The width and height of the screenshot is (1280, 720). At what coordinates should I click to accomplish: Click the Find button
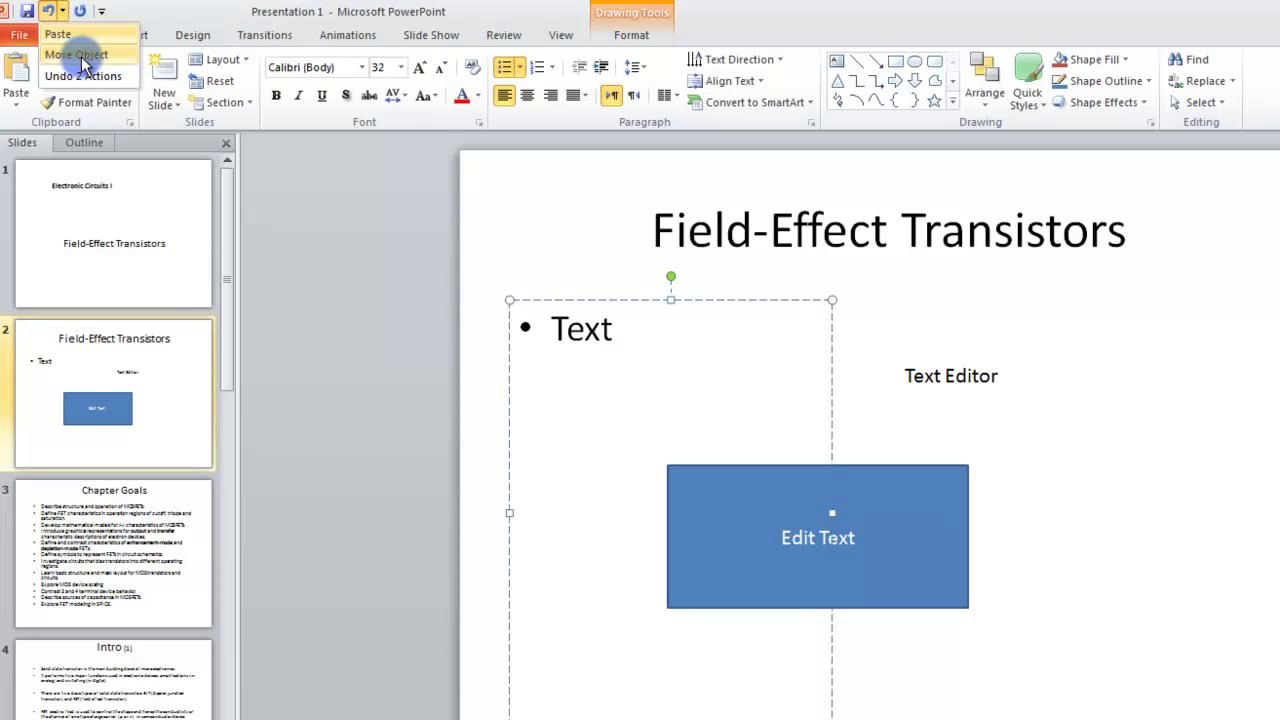coord(1188,60)
